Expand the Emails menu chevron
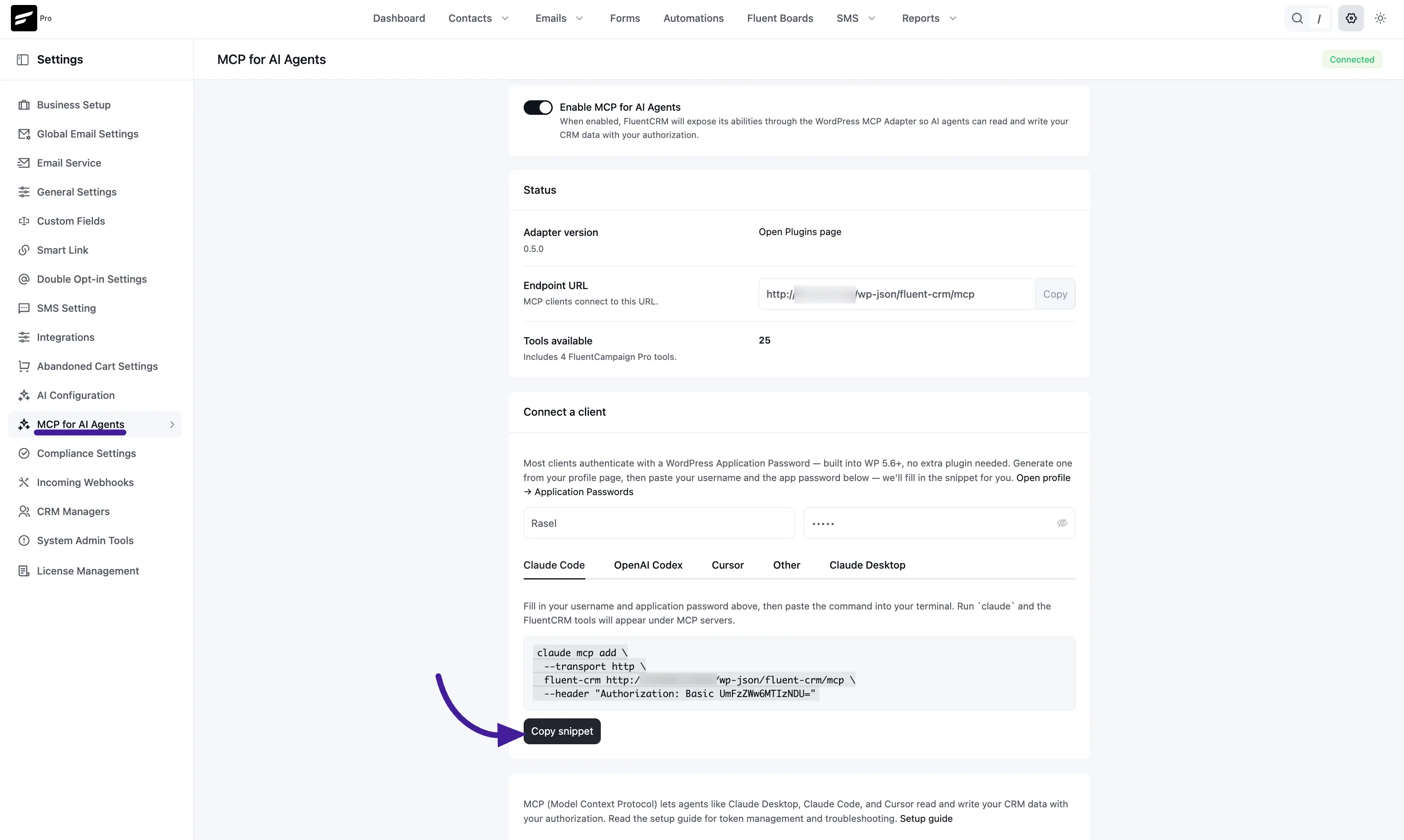The height and width of the screenshot is (840, 1404). tap(579, 18)
